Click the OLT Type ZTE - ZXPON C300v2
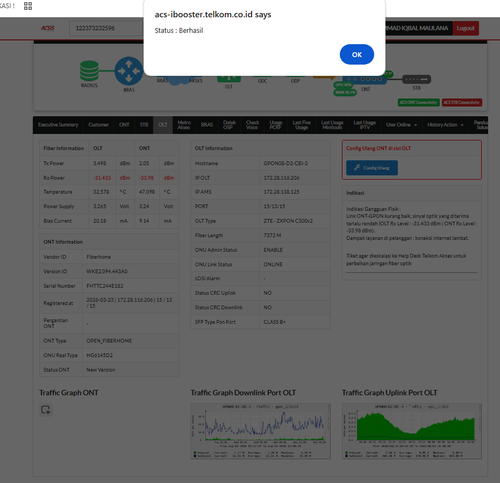 coord(288,221)
